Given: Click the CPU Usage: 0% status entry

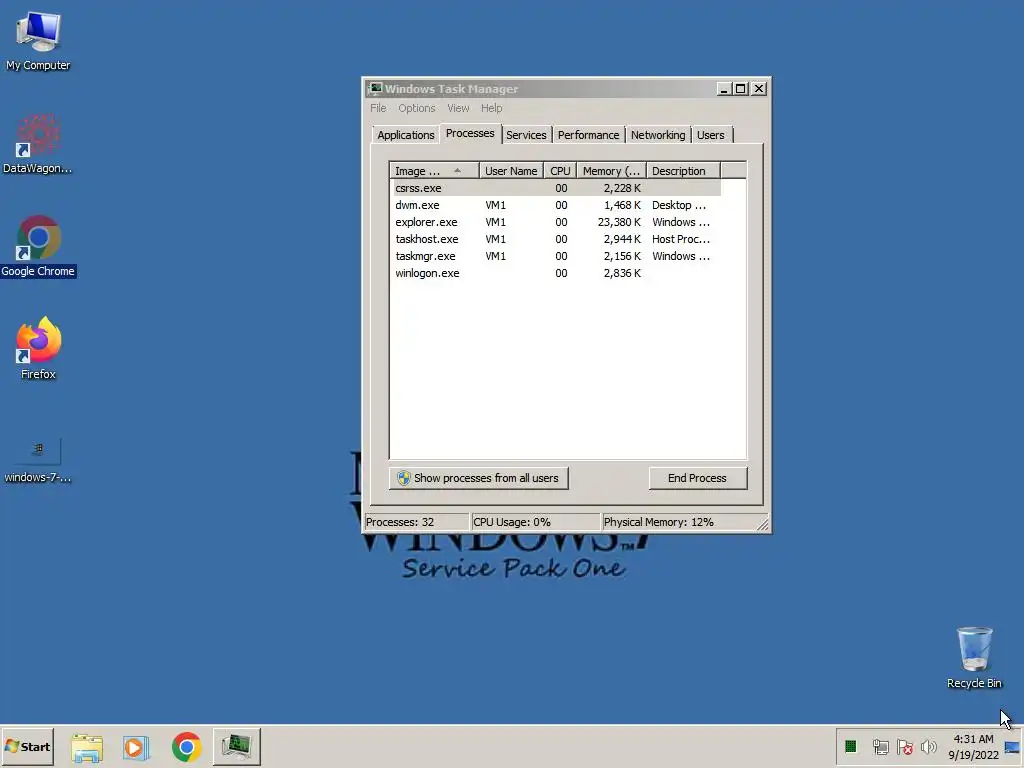Looking at the screenshot, I should tap(535, 522).
